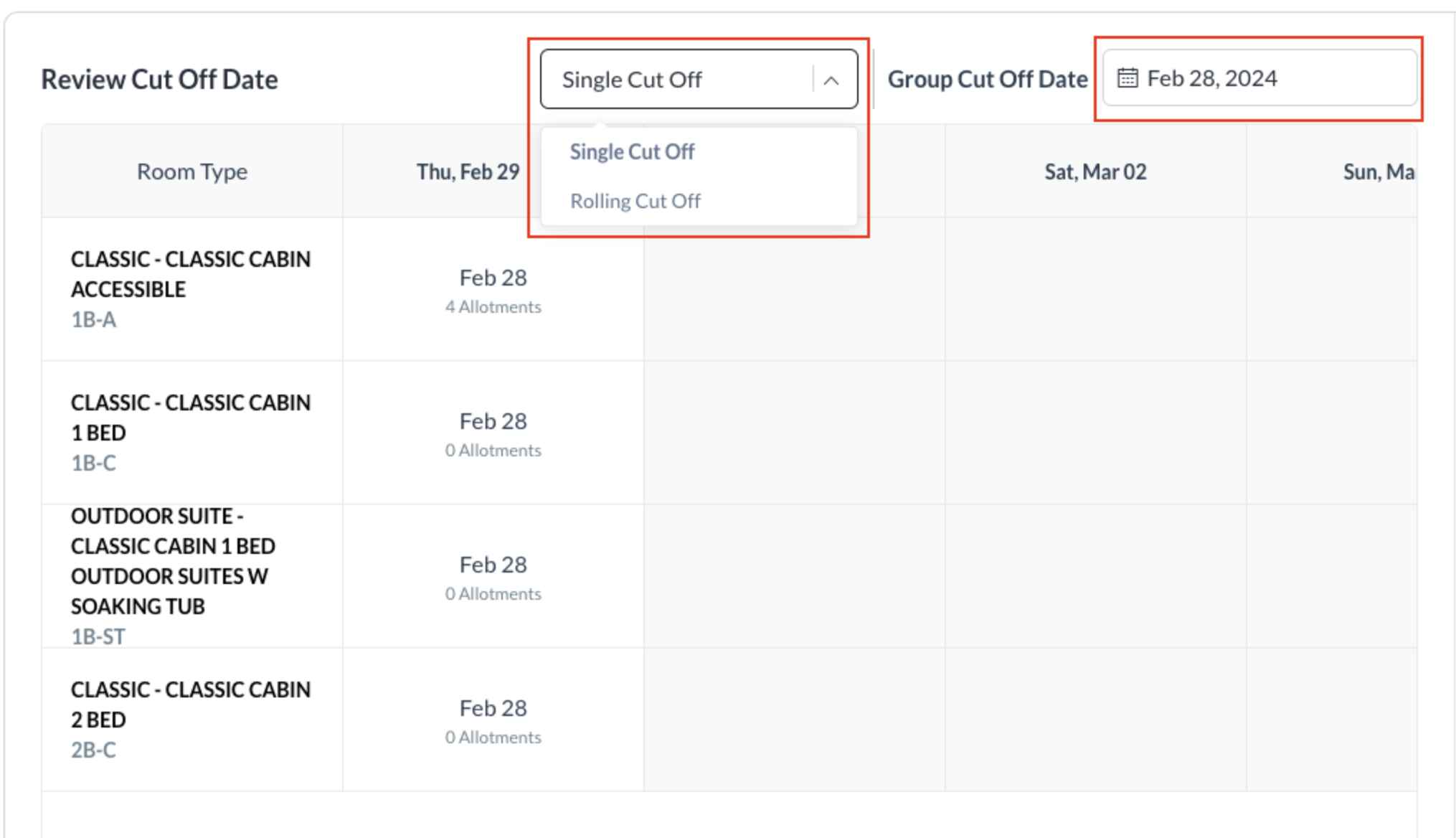This screenshot has width=1456, height=838.
Task: Click Feb 28 cell for 1B-ST room
Action: [493, 577]
